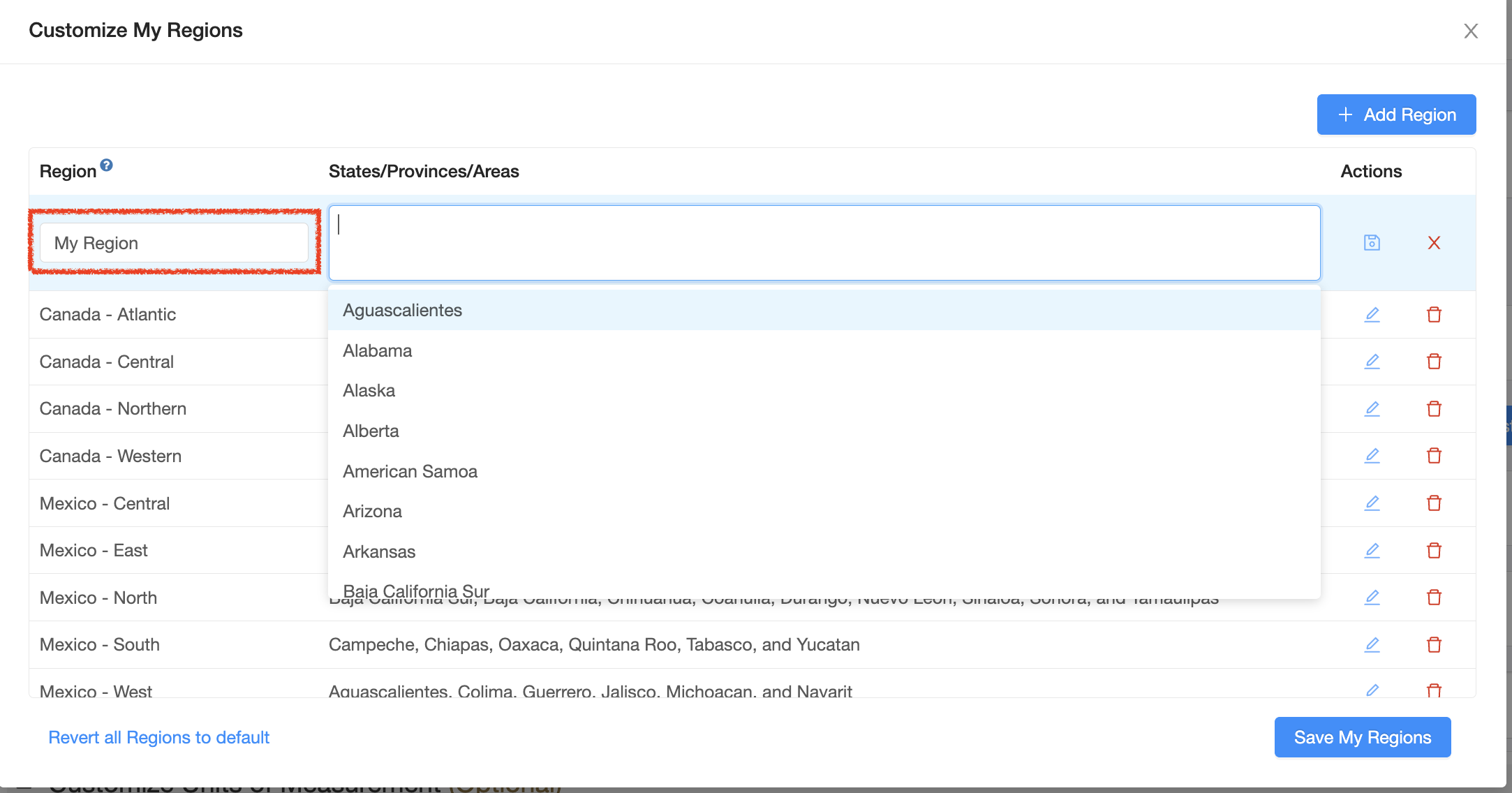The height and width of the screenshot is (793, 1512).
Task: Choose Arizona in the dropdown list
Action: click(372, 512)
